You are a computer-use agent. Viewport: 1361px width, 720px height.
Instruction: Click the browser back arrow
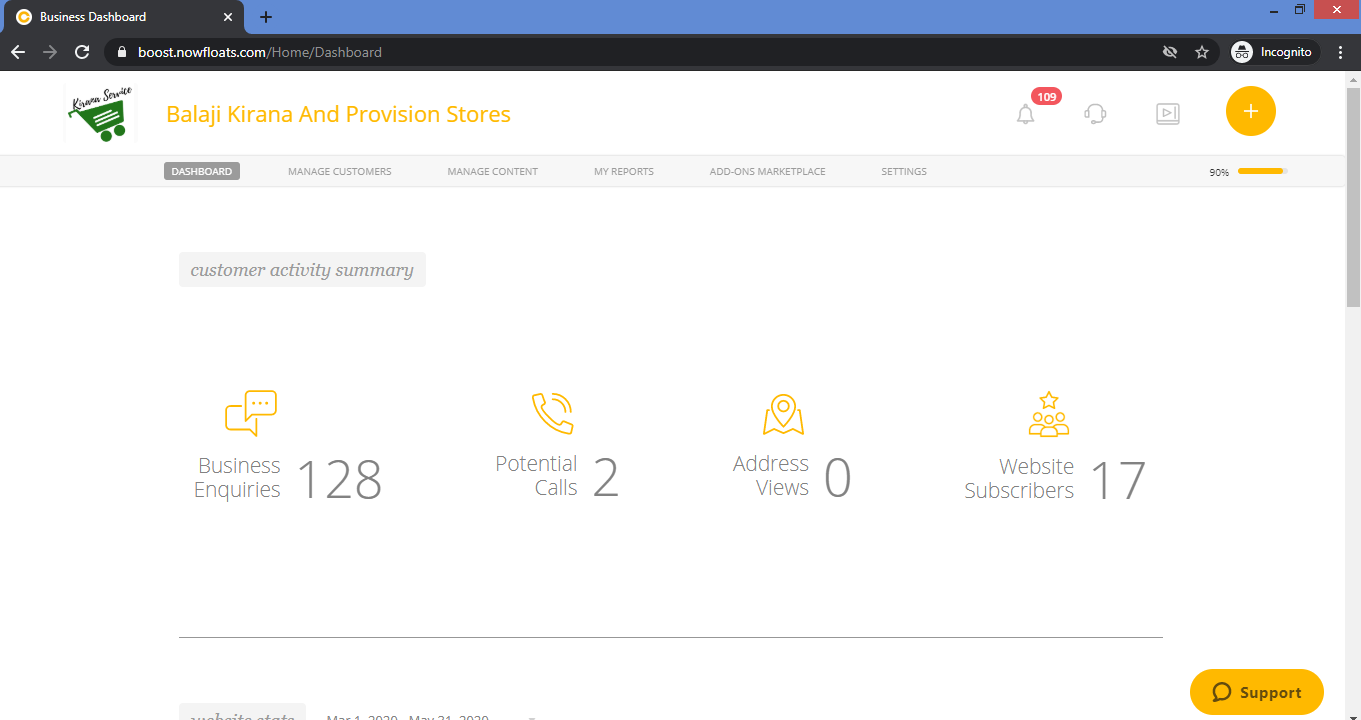tap(18, 52)
